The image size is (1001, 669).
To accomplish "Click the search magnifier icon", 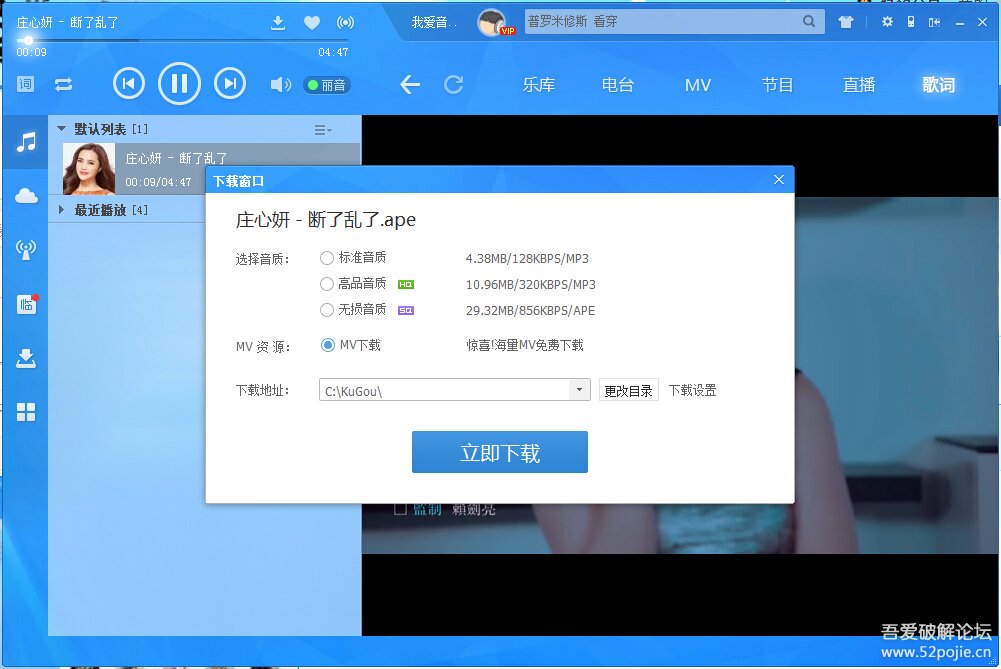I will (809, 22).
